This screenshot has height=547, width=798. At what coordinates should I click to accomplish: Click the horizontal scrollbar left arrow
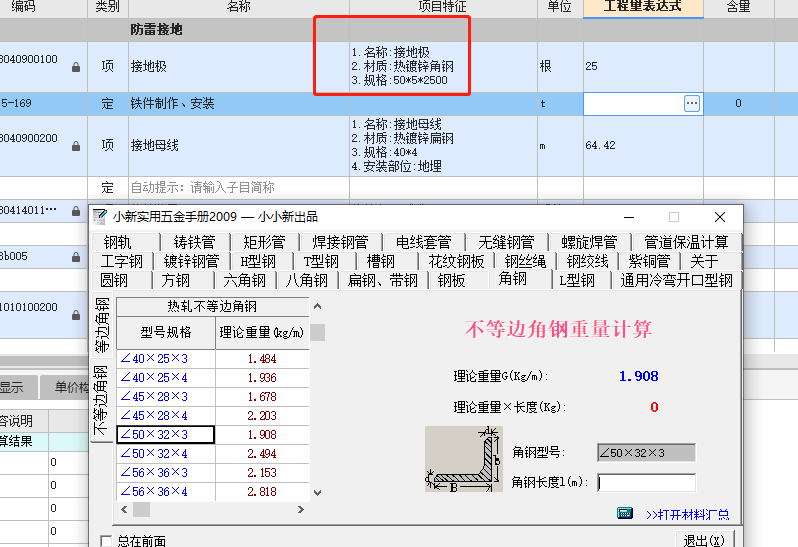pos(124,509)
